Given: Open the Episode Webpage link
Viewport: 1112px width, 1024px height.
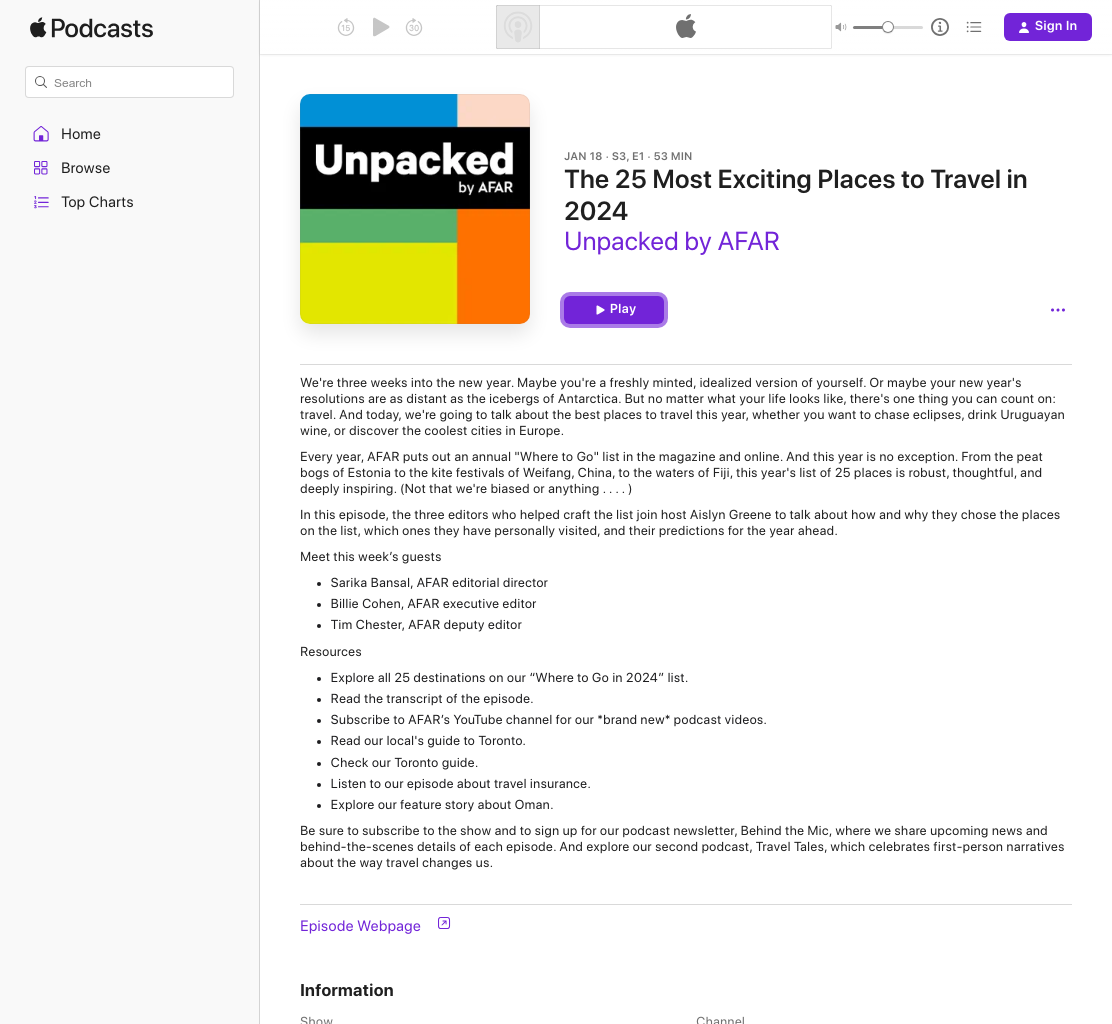Looking at the screenshot, I should tap(360, 926).
